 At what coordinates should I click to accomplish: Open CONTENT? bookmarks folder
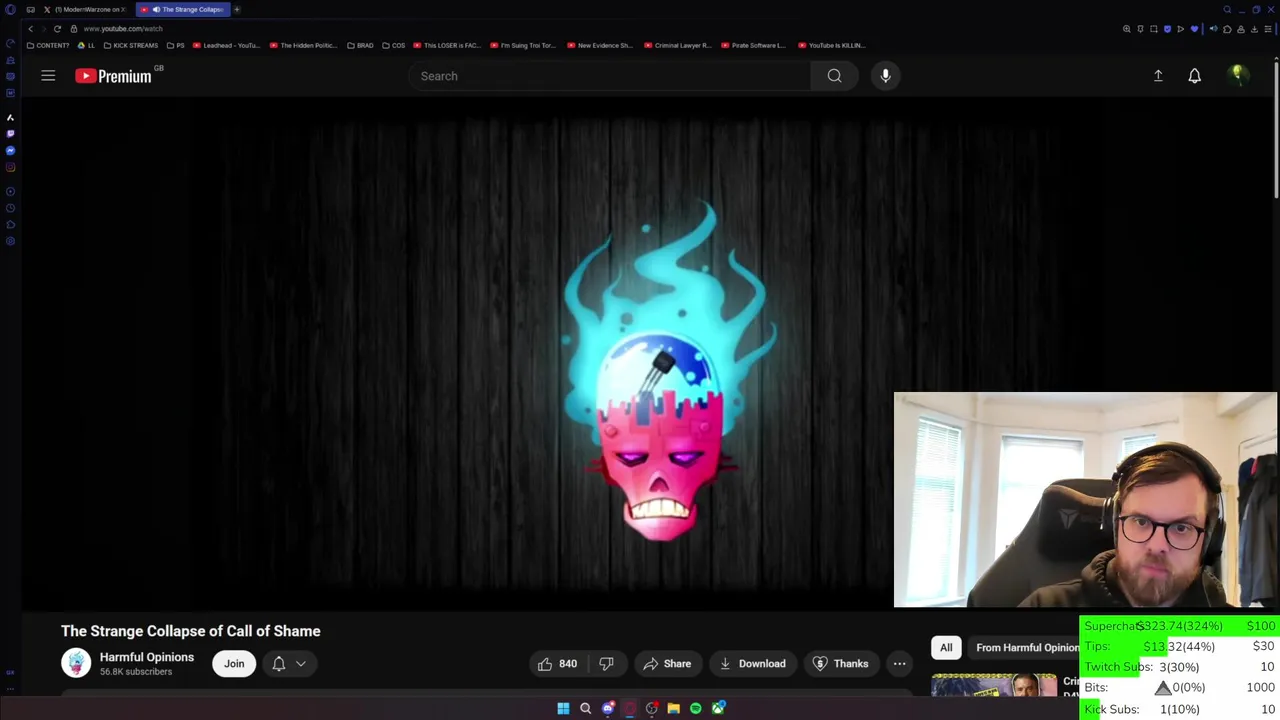[x=48, y=45]
